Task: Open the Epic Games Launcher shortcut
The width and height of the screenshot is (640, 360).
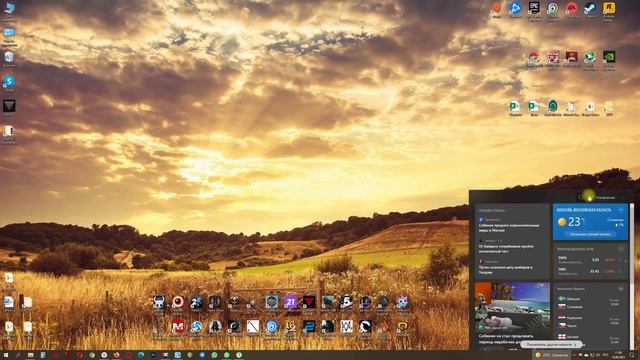Action: coord(534,9)
